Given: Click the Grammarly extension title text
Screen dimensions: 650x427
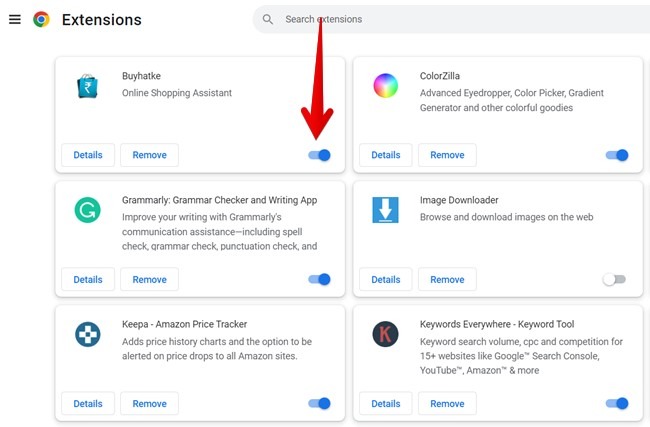Looking at the screenshot, I should (219, 200).
